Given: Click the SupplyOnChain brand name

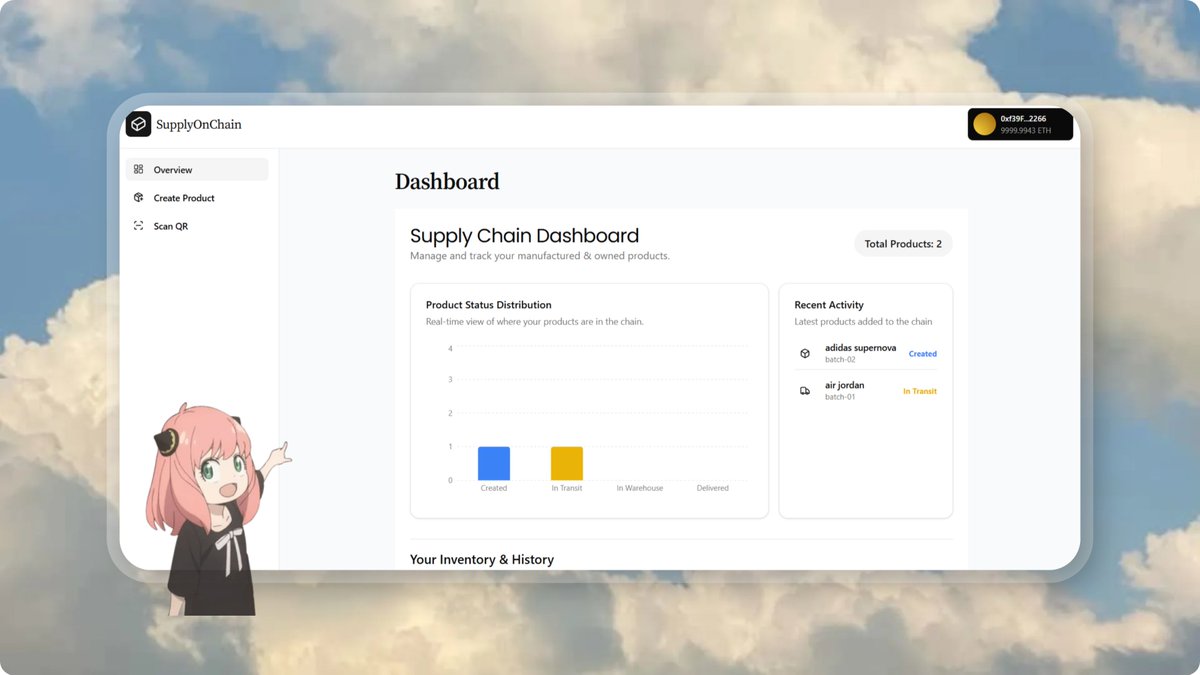Looking at the screenshot, I should [x=199, y=125].
